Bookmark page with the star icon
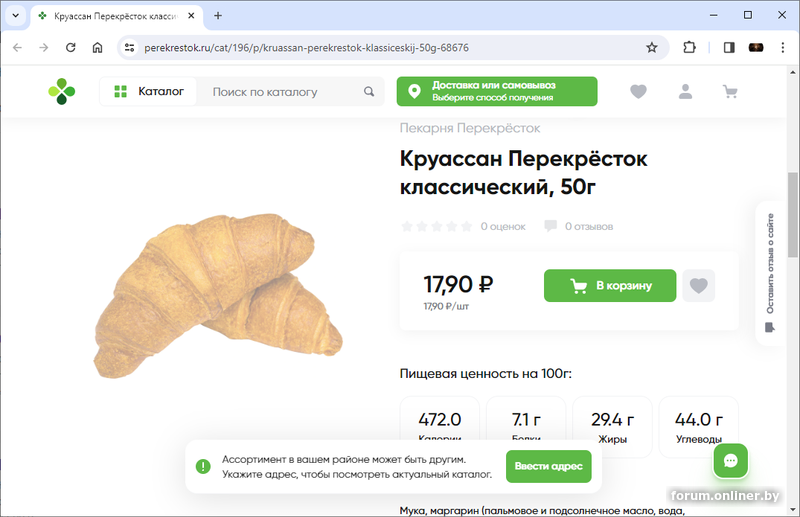Viewport: 800px width, 517px height. pyautogui.click(x=652, y=47)
